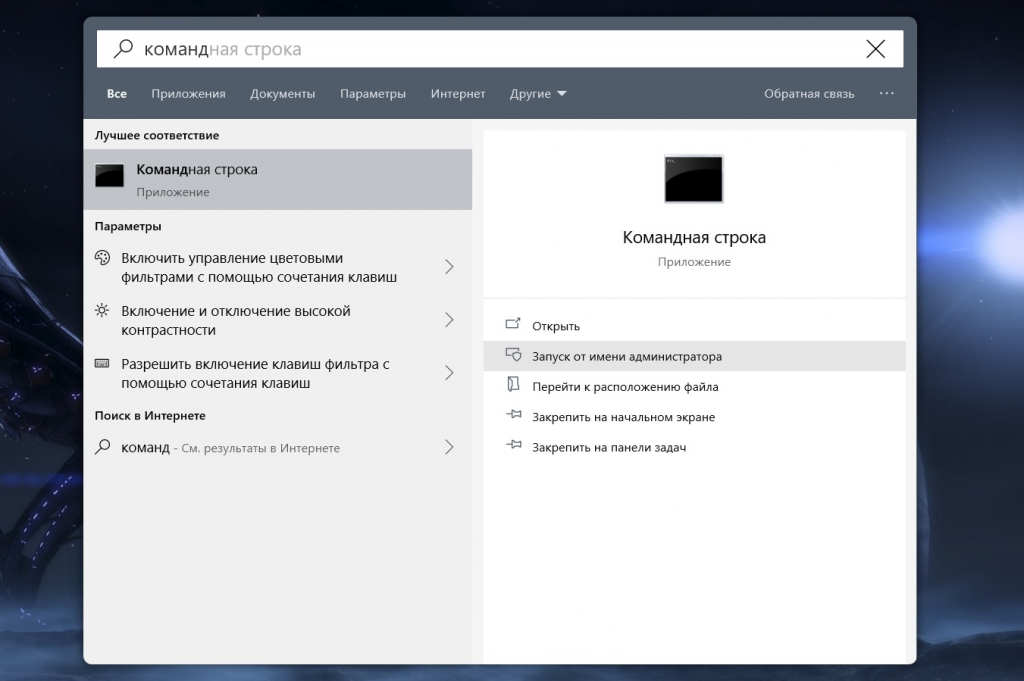Click the search field containing "команд"
Image resolution: width=1024 pixels, height=681 pixels.
click(500, 49)
